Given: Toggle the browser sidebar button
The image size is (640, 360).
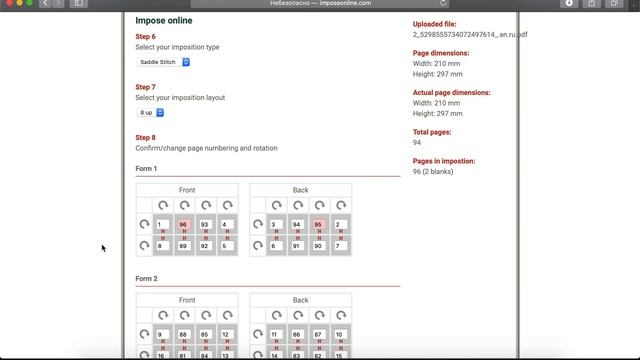Looking at the screenshot, I should (x=79, y=3).
